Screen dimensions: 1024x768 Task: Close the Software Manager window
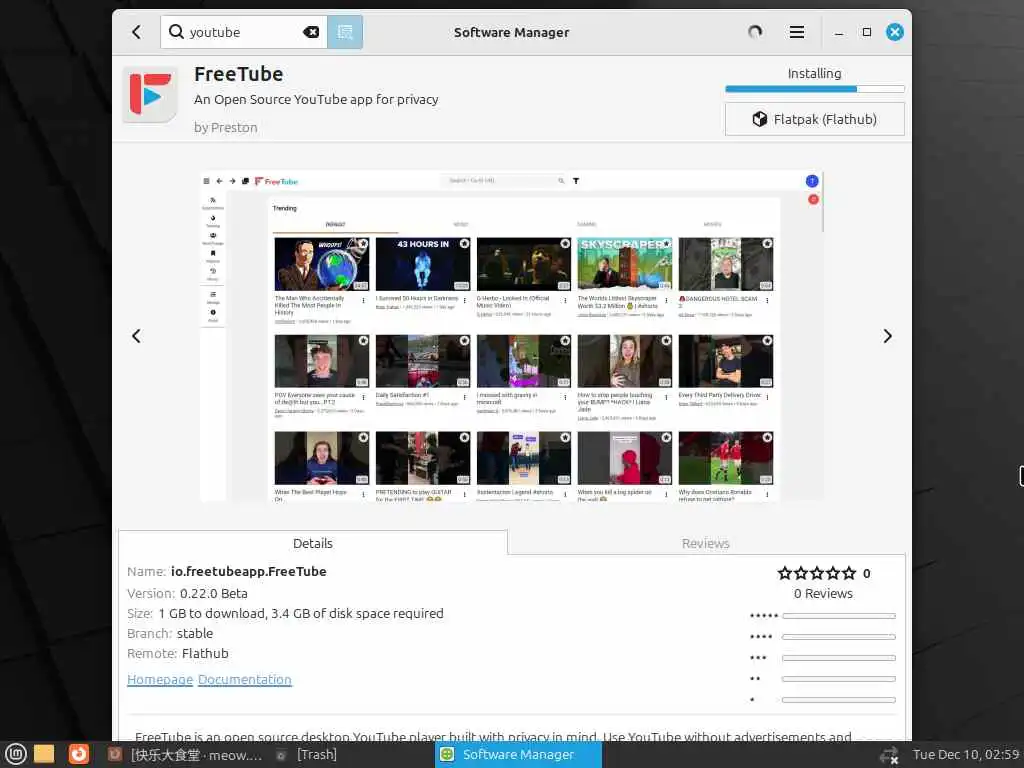point(895,32)
